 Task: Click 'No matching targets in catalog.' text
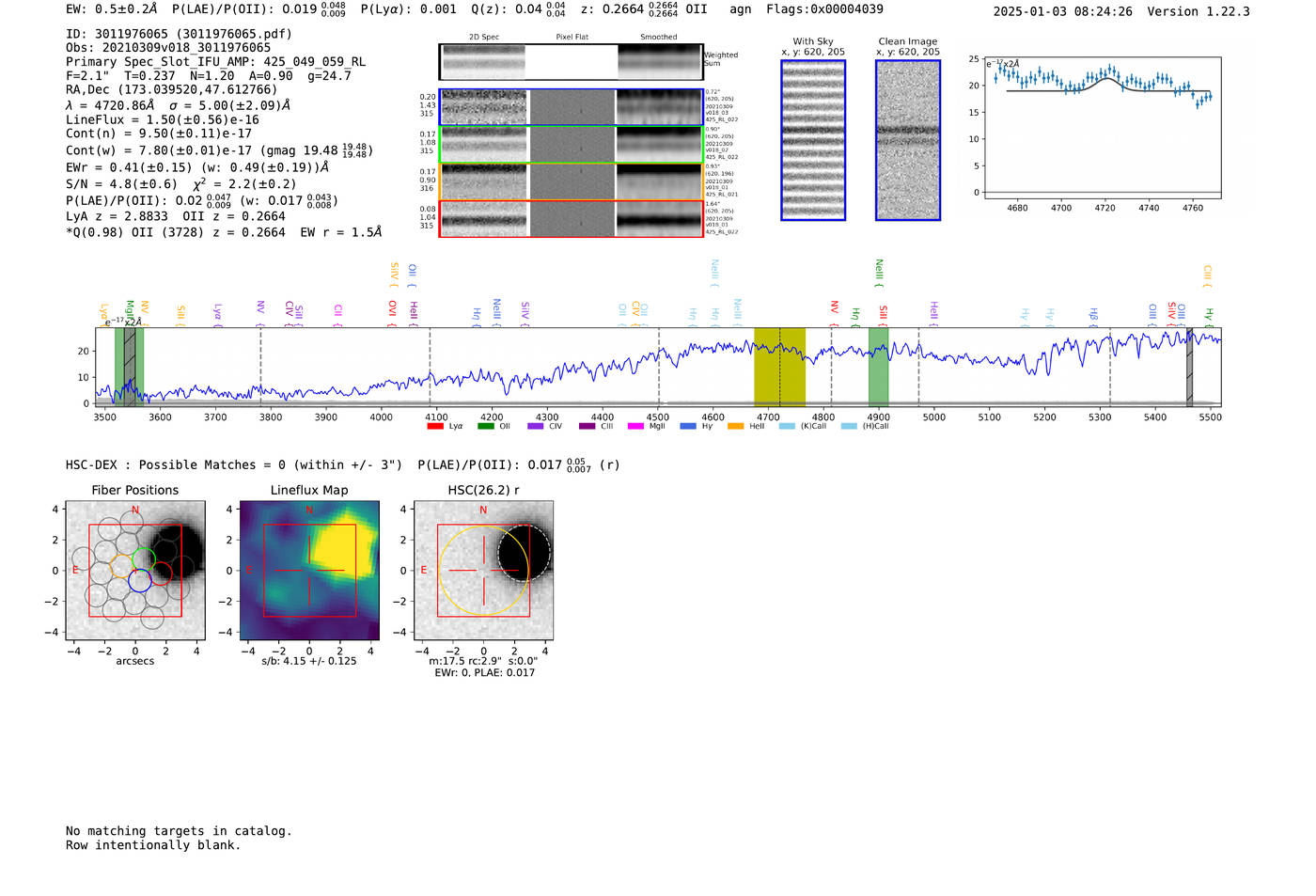point(179,831)
